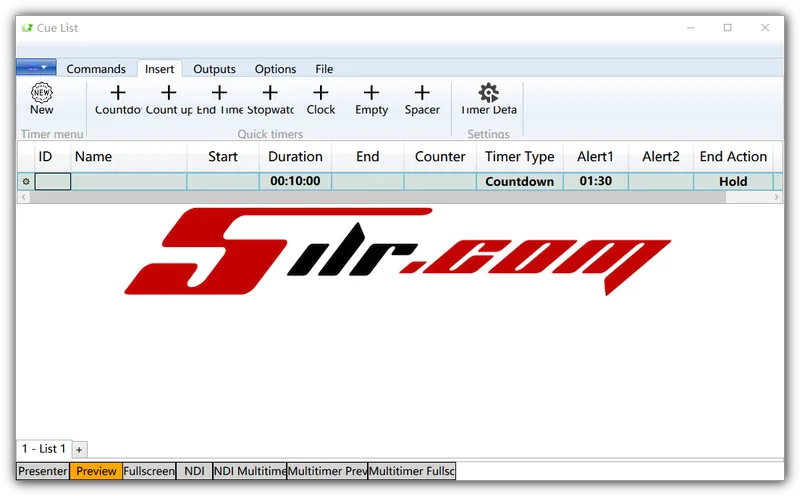The image size is (800, 496).
Task: Click the Fullscreen output button
Action: (149, 471)
